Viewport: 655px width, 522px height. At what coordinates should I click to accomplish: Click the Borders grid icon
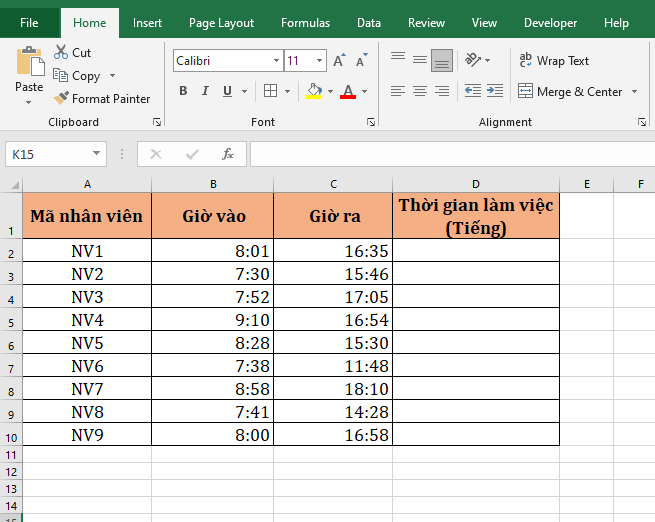click(x=270, y=91)
